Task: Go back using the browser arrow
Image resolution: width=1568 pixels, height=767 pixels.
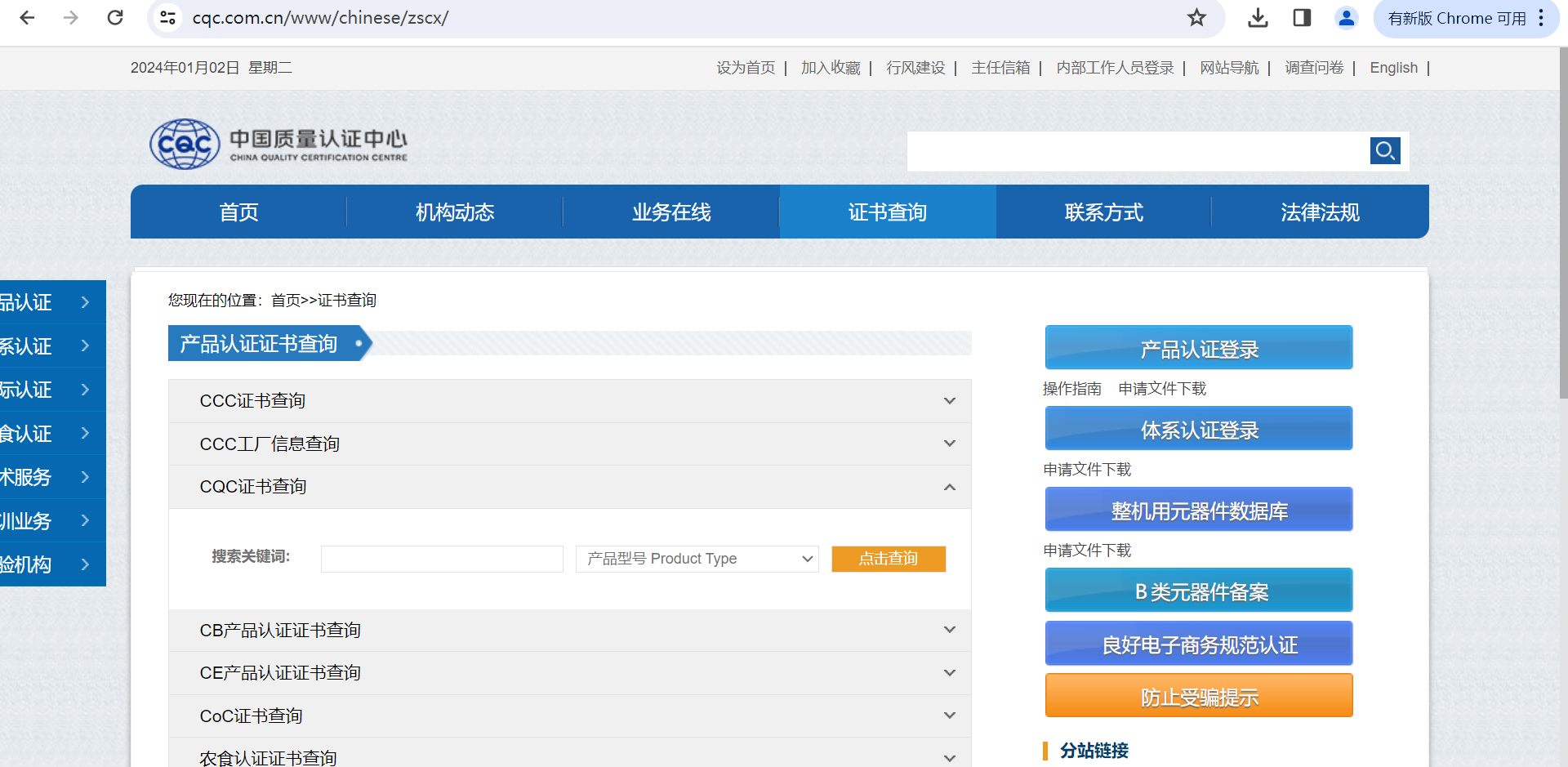Action: (27, 18)
